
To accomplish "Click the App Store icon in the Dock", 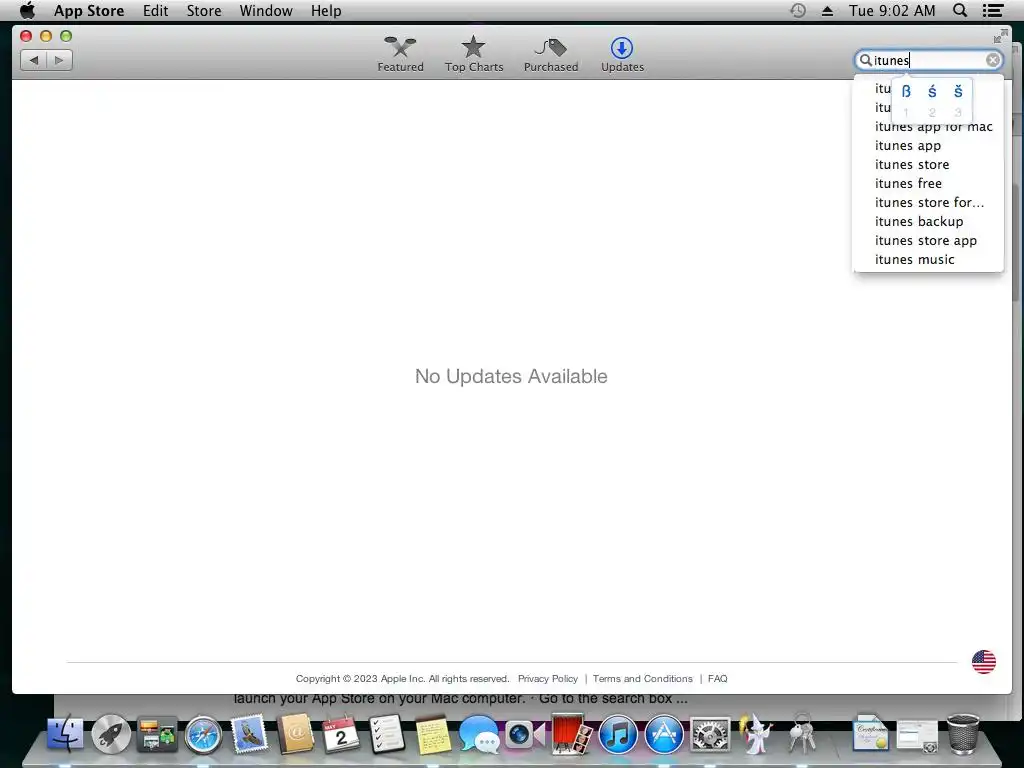I will click(x=664, y=734).
